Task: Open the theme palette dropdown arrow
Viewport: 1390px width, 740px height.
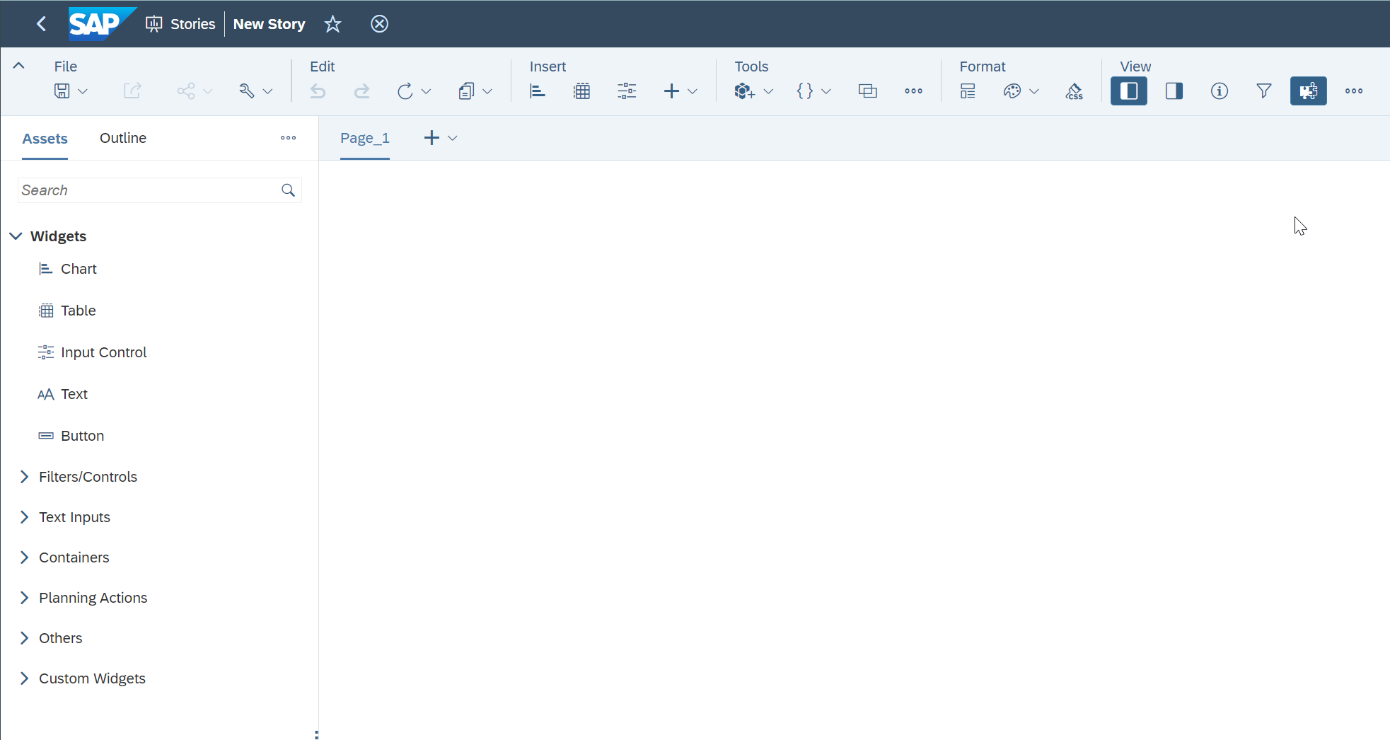Action: click(1034, 91)
